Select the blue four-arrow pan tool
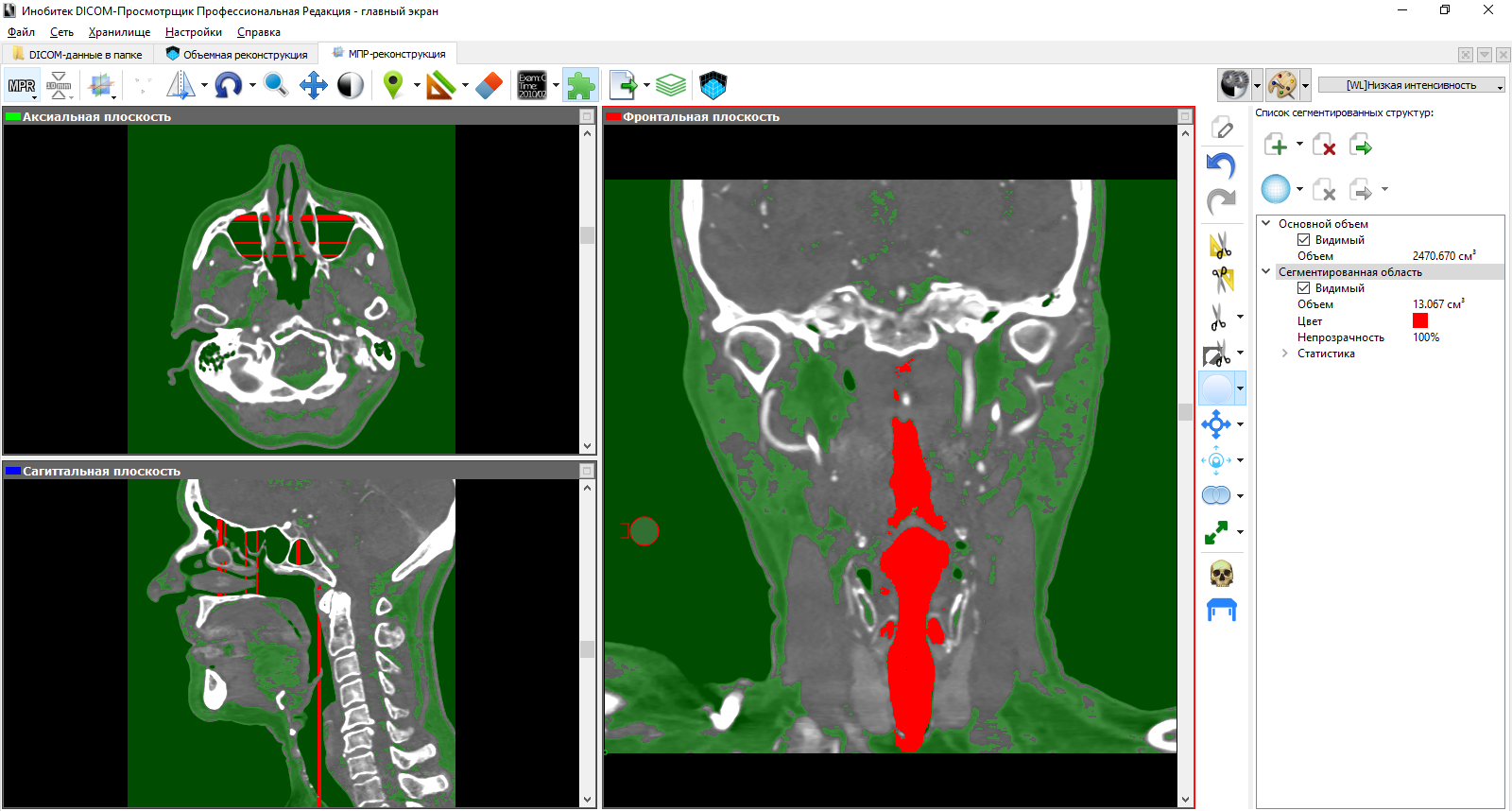Viewport: 1512px width, 811px height. [314, 86]
